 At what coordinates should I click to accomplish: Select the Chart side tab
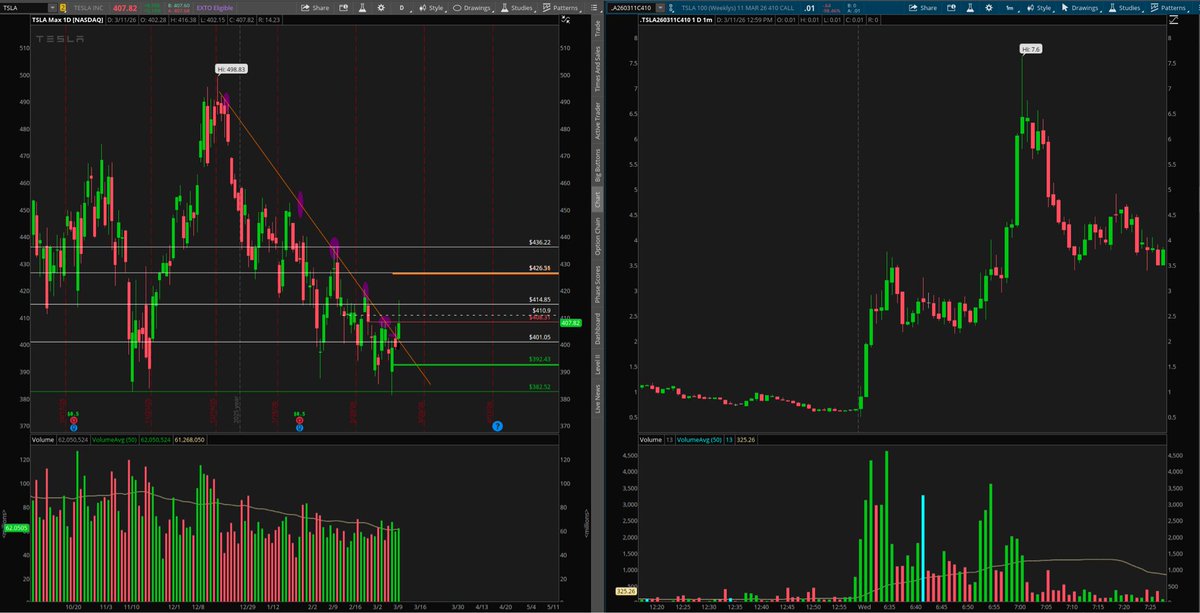pos(598,199)
